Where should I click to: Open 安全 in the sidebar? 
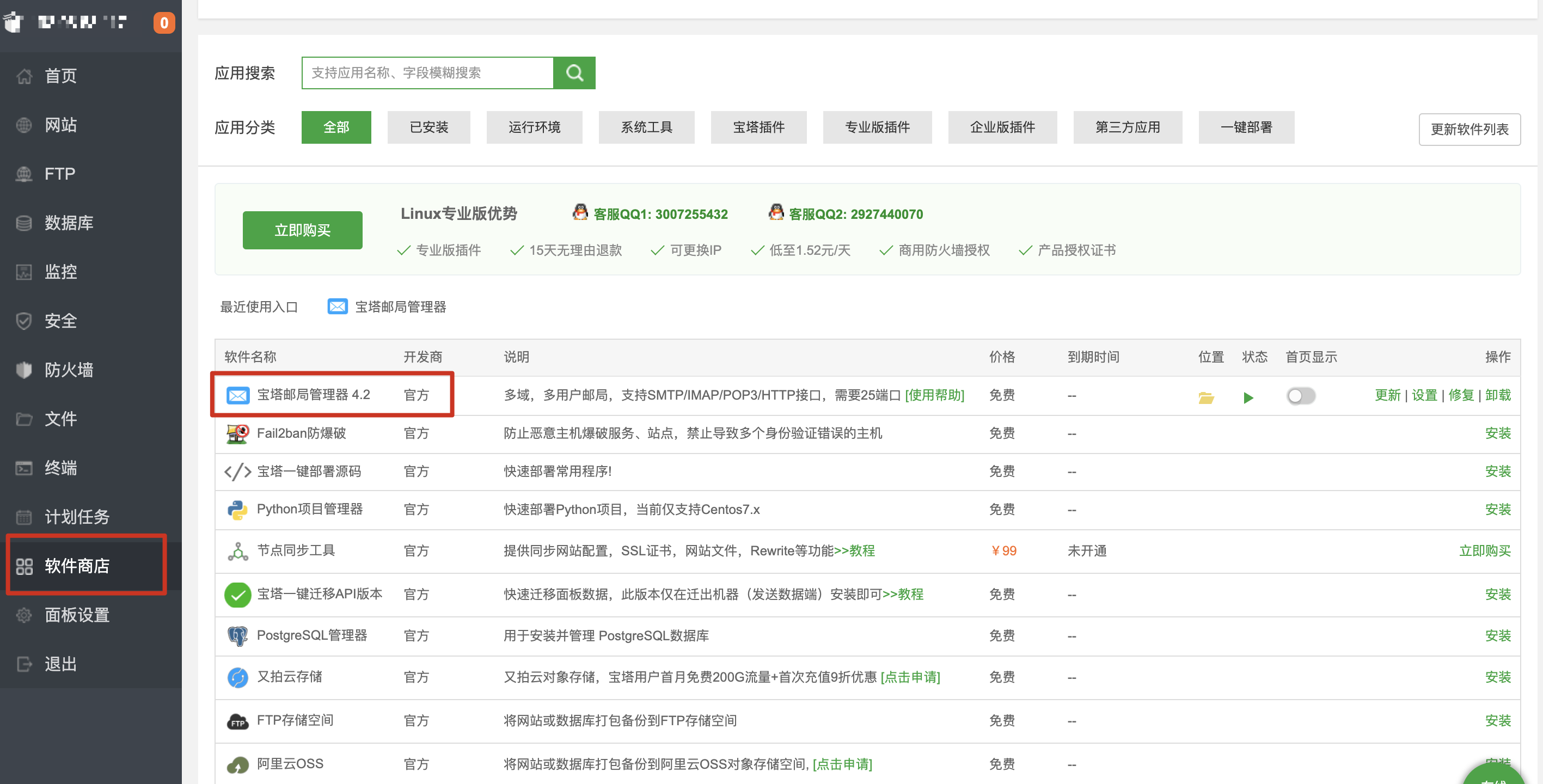point(91,321)
